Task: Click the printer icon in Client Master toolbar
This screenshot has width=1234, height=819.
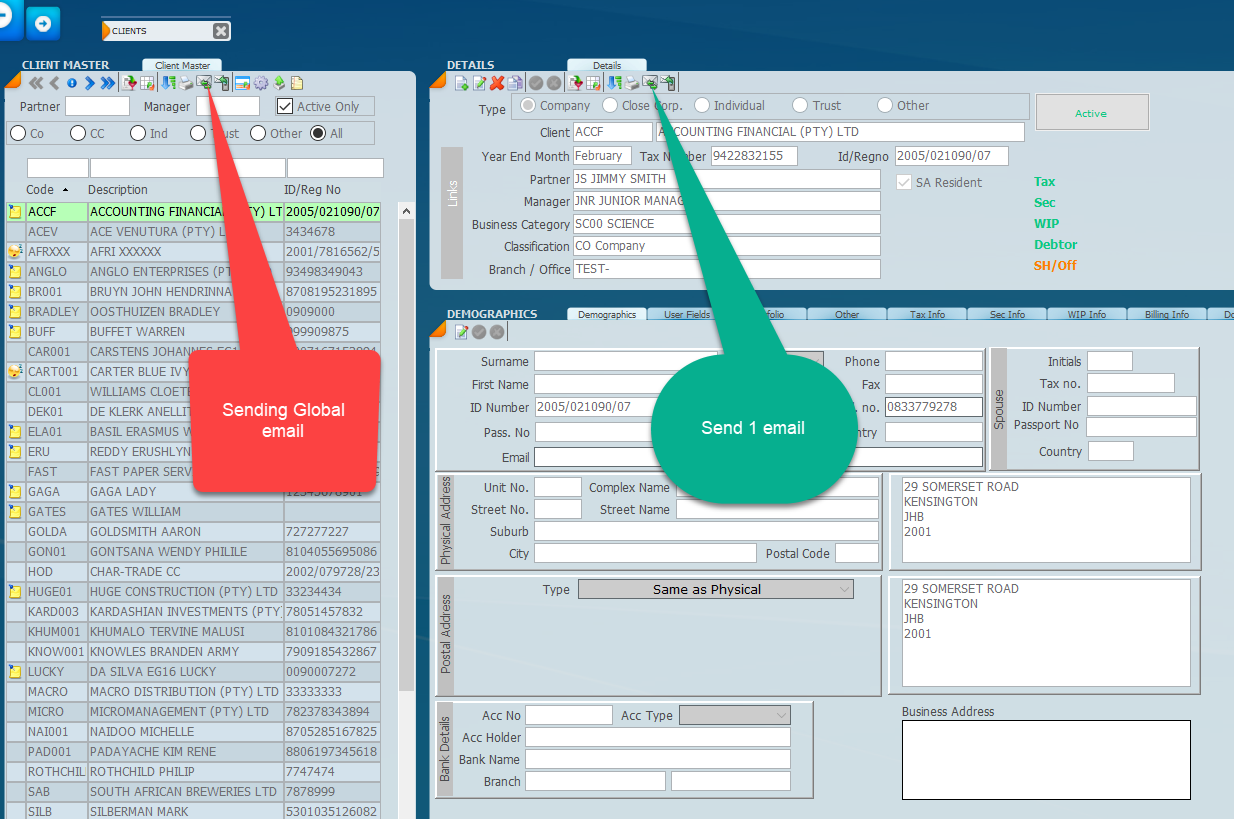Action: pos(186,83)
